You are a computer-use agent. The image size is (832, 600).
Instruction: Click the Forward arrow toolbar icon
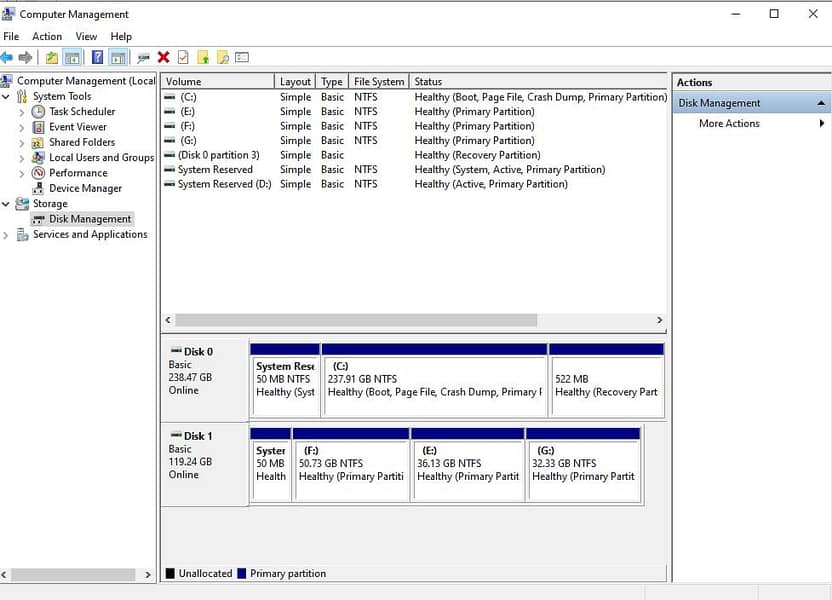(x=25, y=57)
